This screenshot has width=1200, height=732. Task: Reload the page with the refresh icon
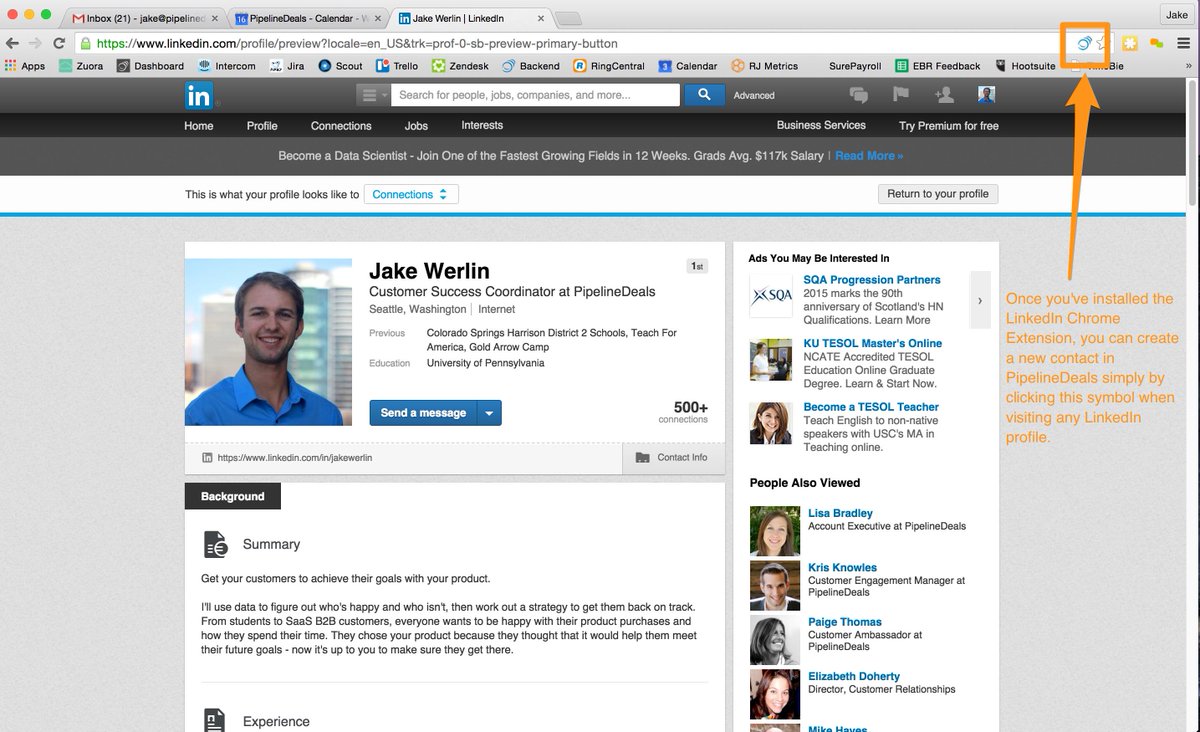[x=59, y=43]
